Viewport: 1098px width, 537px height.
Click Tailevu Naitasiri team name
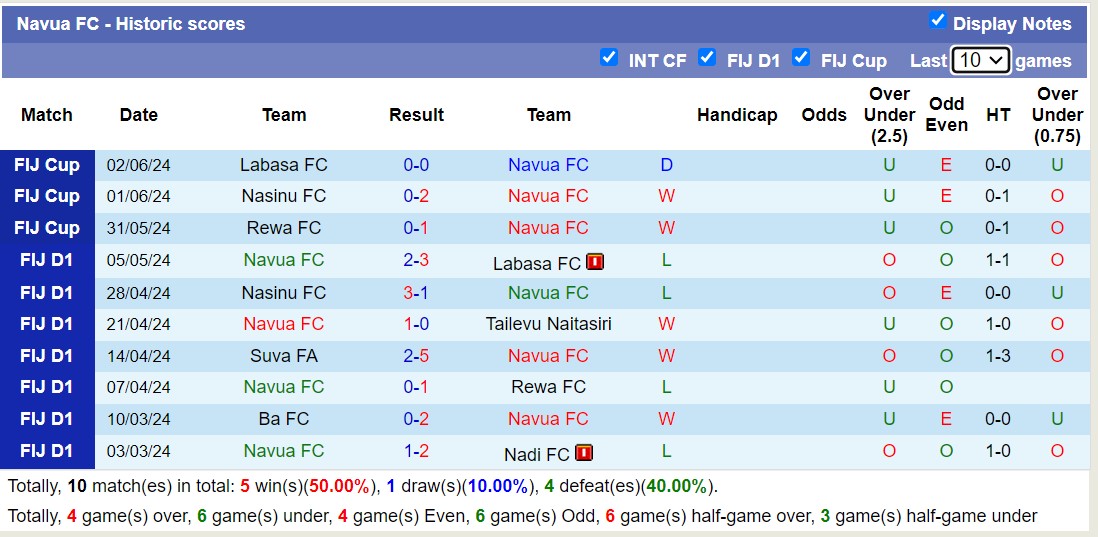tap(548, 324)
